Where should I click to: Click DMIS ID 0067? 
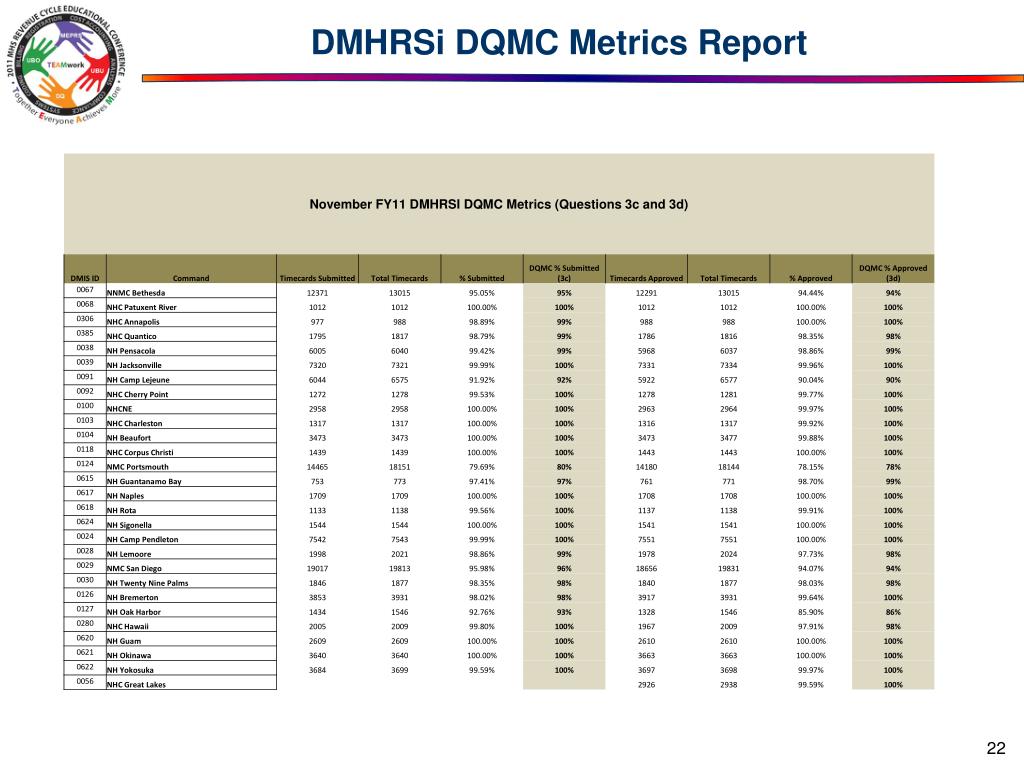(85, 289)
